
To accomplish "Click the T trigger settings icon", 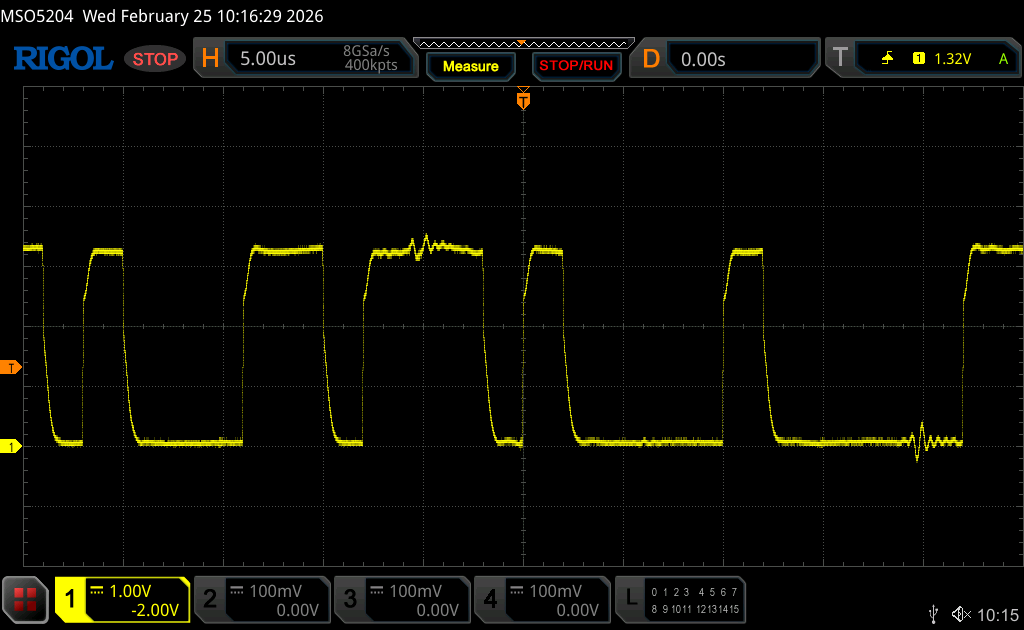I will point(840,59).
